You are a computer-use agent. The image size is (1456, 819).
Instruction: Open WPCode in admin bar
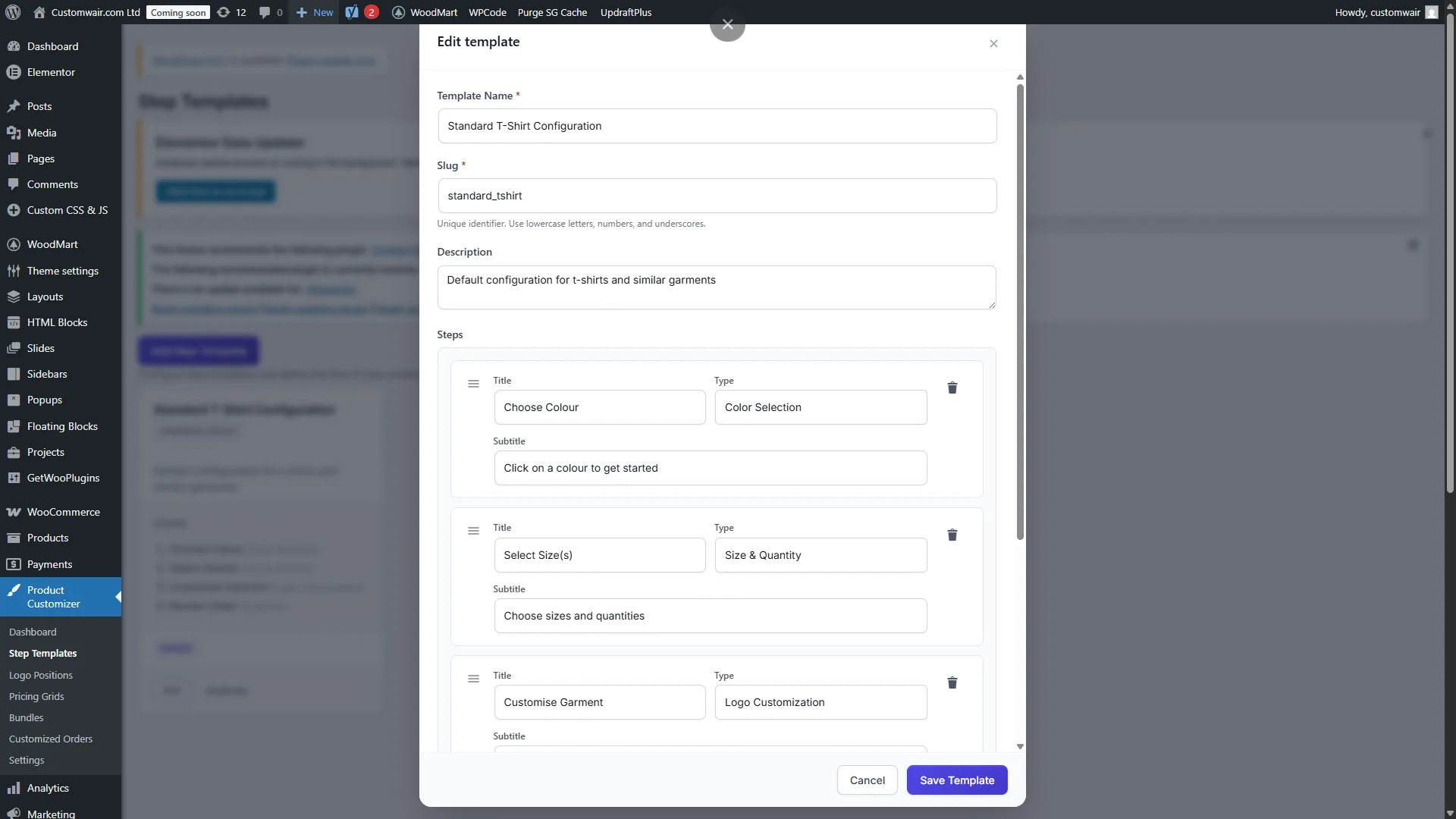click(x=488, y=12)
